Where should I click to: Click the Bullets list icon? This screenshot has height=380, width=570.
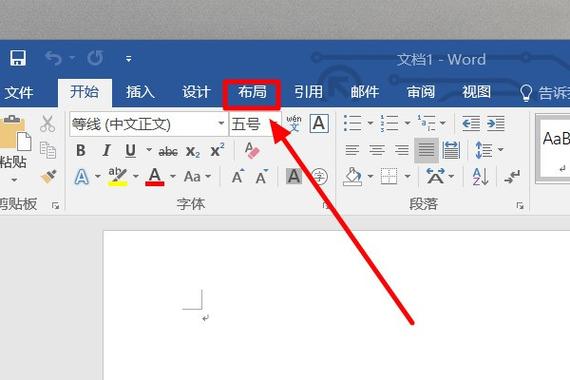point(352,123)
